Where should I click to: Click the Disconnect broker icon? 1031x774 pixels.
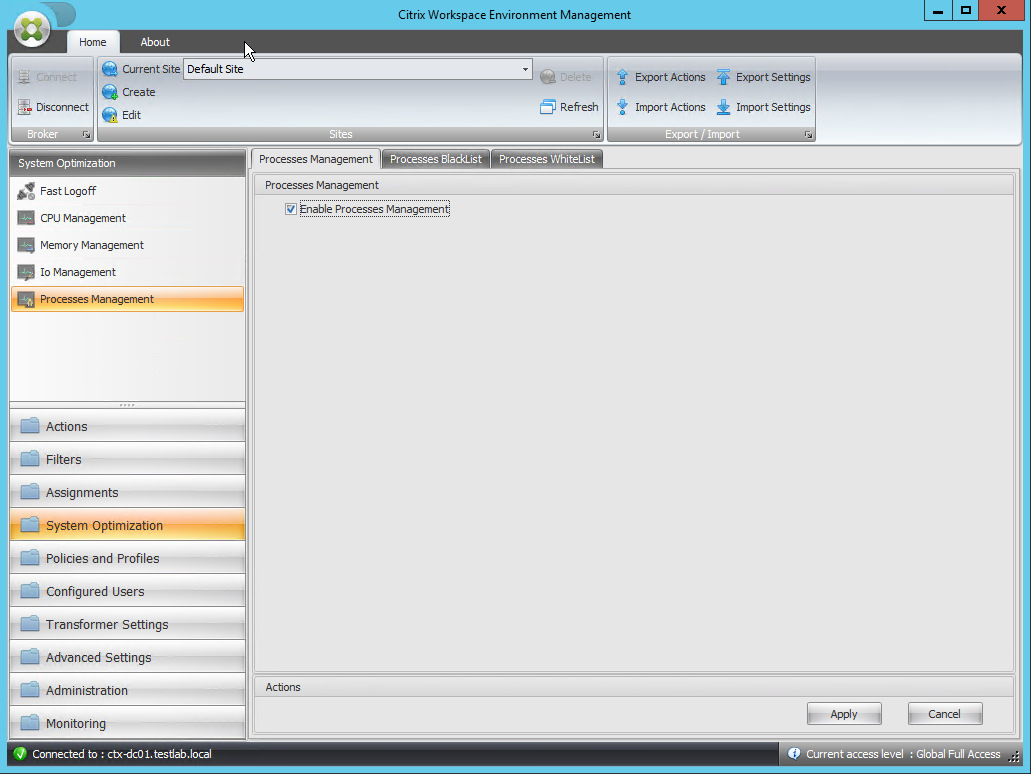click(24, 107)
